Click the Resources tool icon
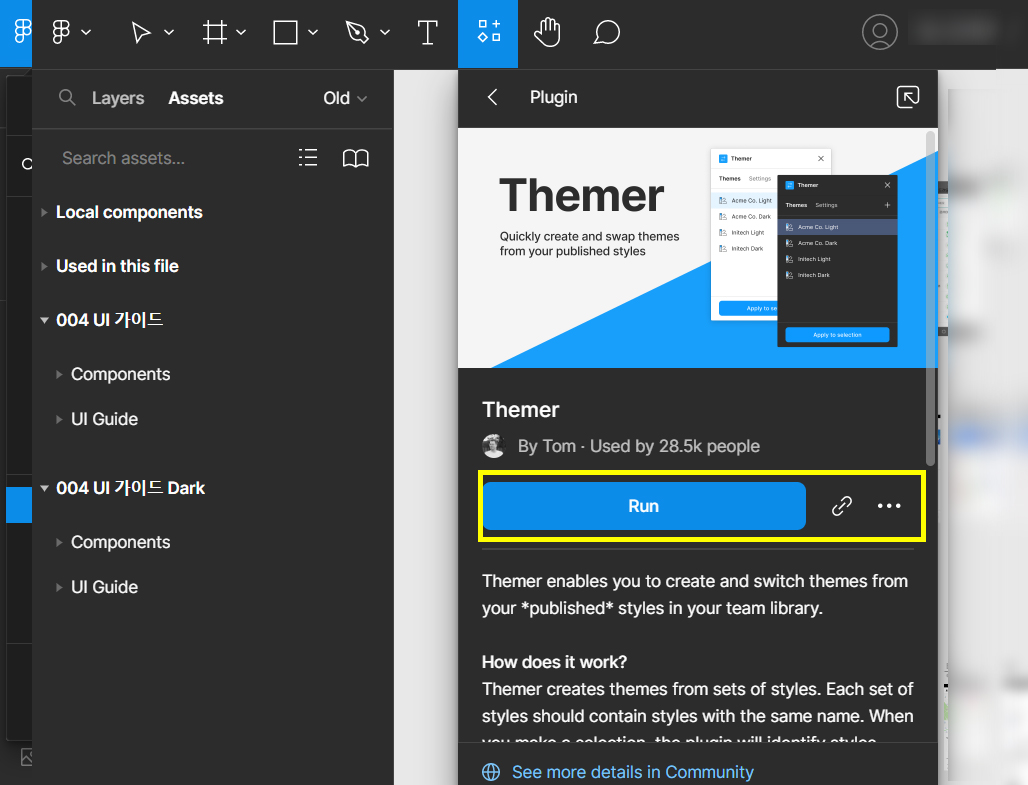The height and width of the screenshot is (785, 1028). [x=488, y=32]
